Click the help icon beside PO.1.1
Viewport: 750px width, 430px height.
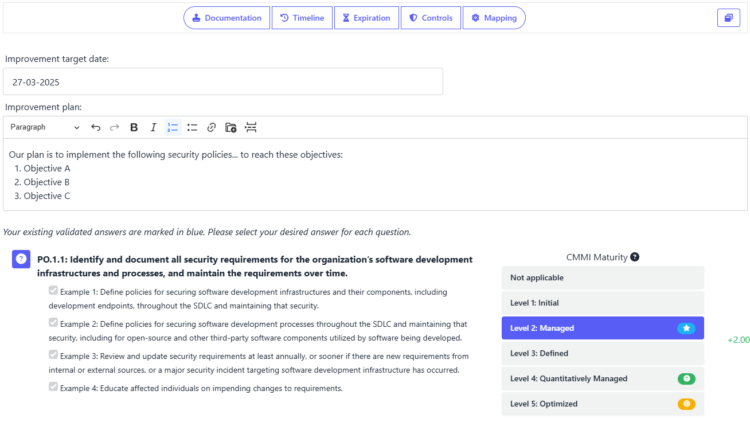click(x=21, y=259)
